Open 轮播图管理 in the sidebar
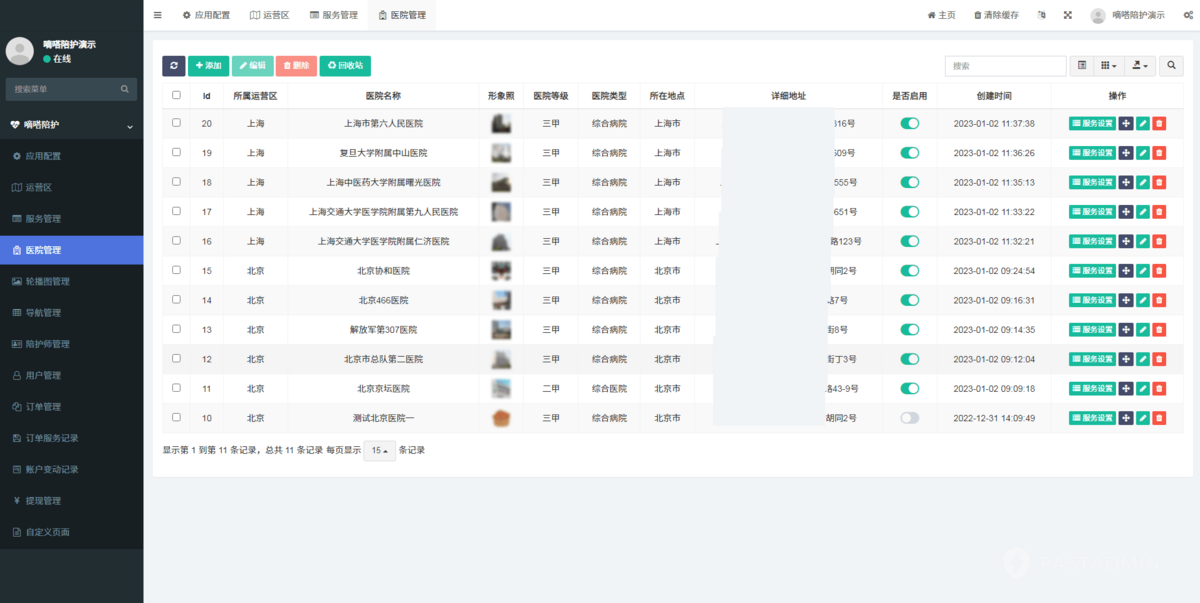The image size is (1200, 603). tap(72, 281)
